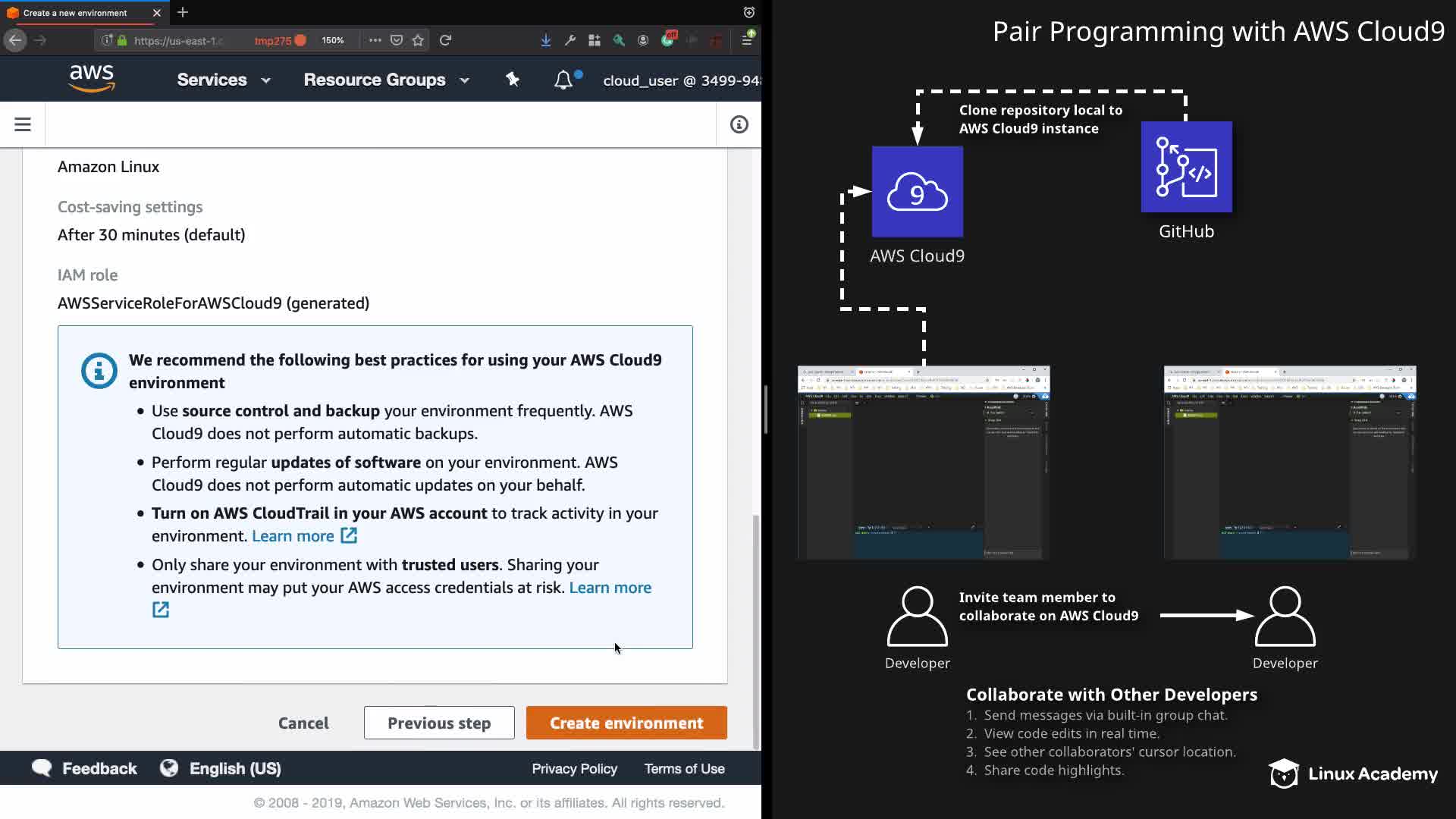
Task: Open the Firefox downloads arrow icon
Action: [545, 40]
